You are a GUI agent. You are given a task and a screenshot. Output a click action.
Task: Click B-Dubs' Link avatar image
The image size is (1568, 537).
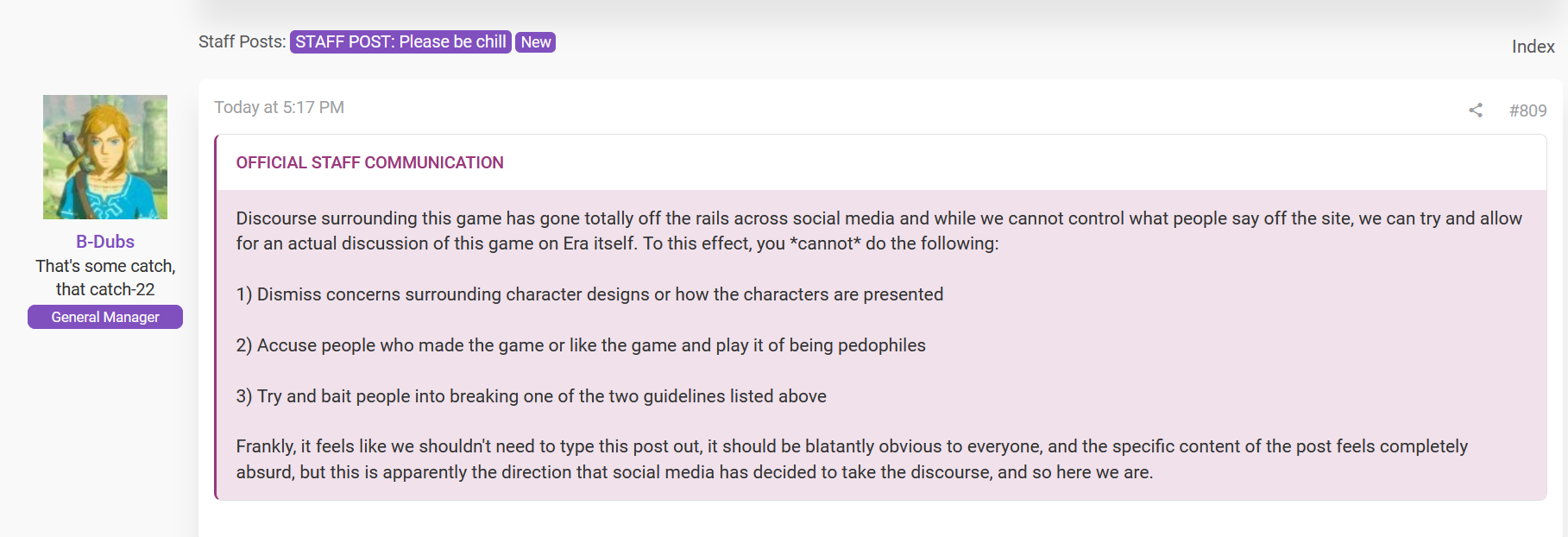coord(105,157)
